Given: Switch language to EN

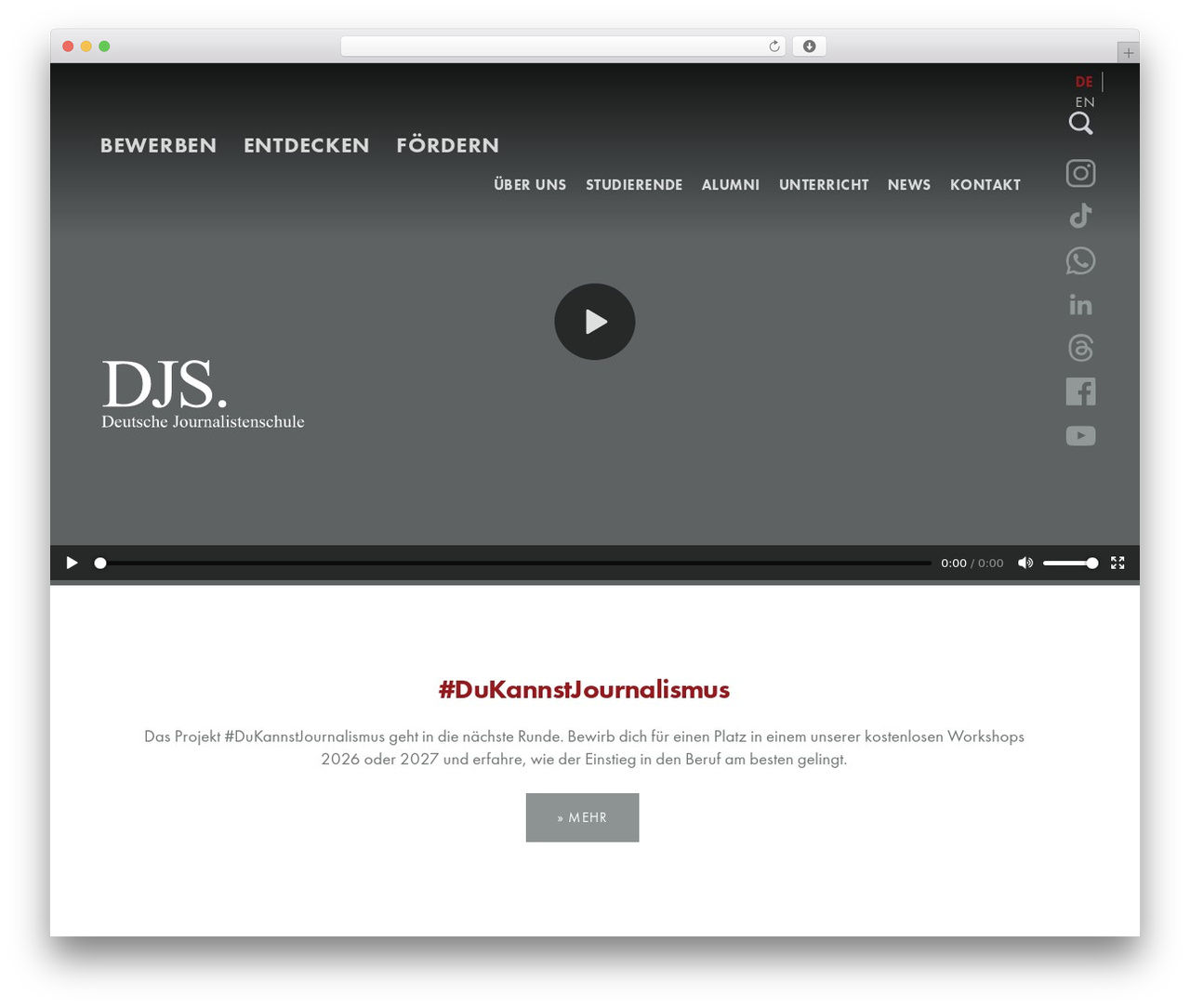Looking at the screenshot, I should [x=1085, y=102].
